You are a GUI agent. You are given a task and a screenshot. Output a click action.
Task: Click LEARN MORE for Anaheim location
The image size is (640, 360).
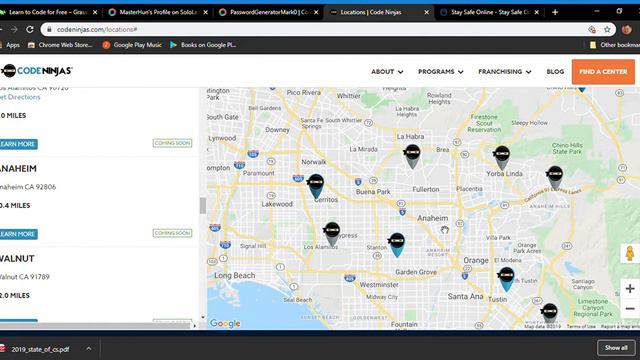pos(18,234)
